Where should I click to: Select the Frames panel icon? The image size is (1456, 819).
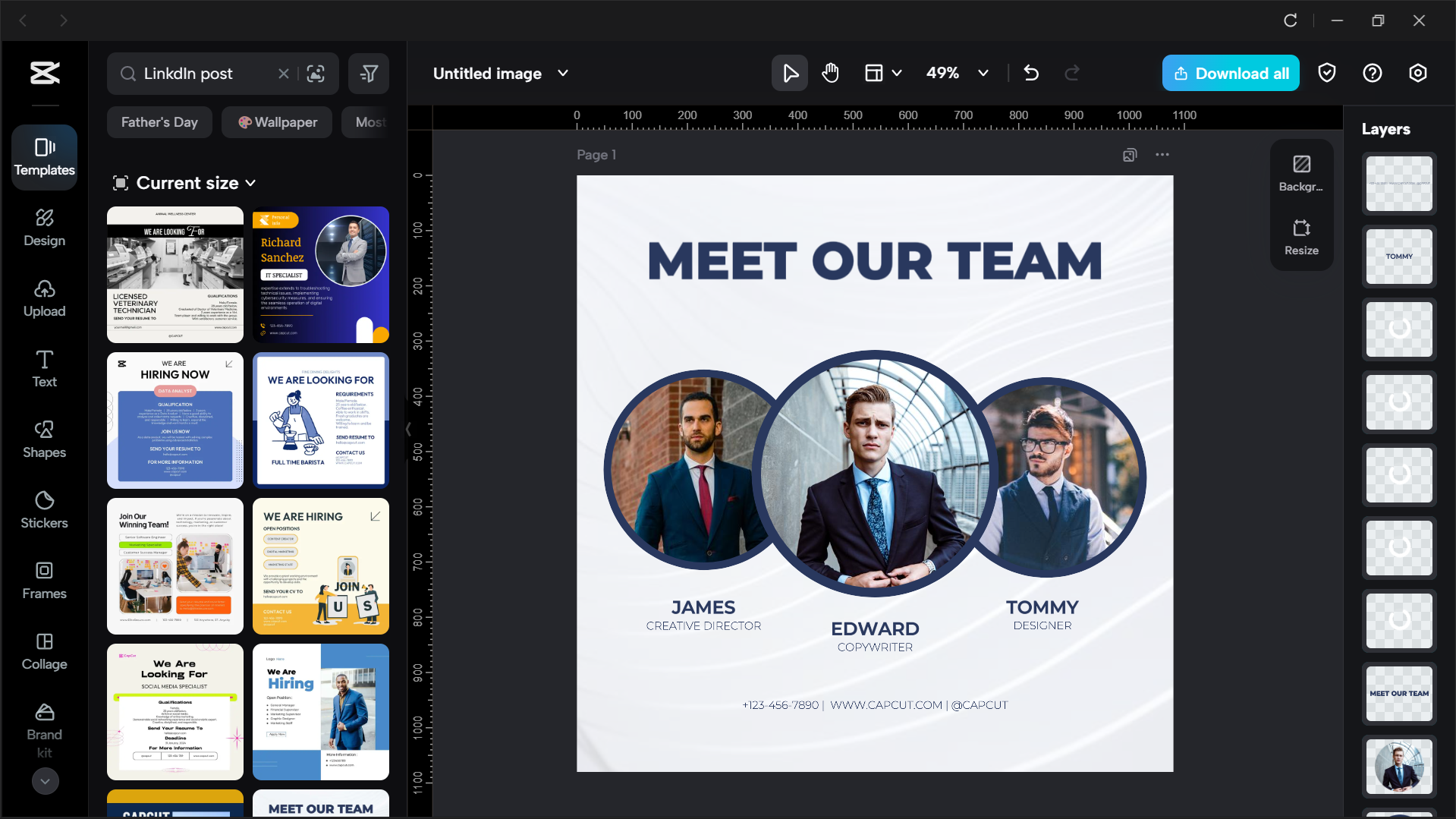[43, 580]
